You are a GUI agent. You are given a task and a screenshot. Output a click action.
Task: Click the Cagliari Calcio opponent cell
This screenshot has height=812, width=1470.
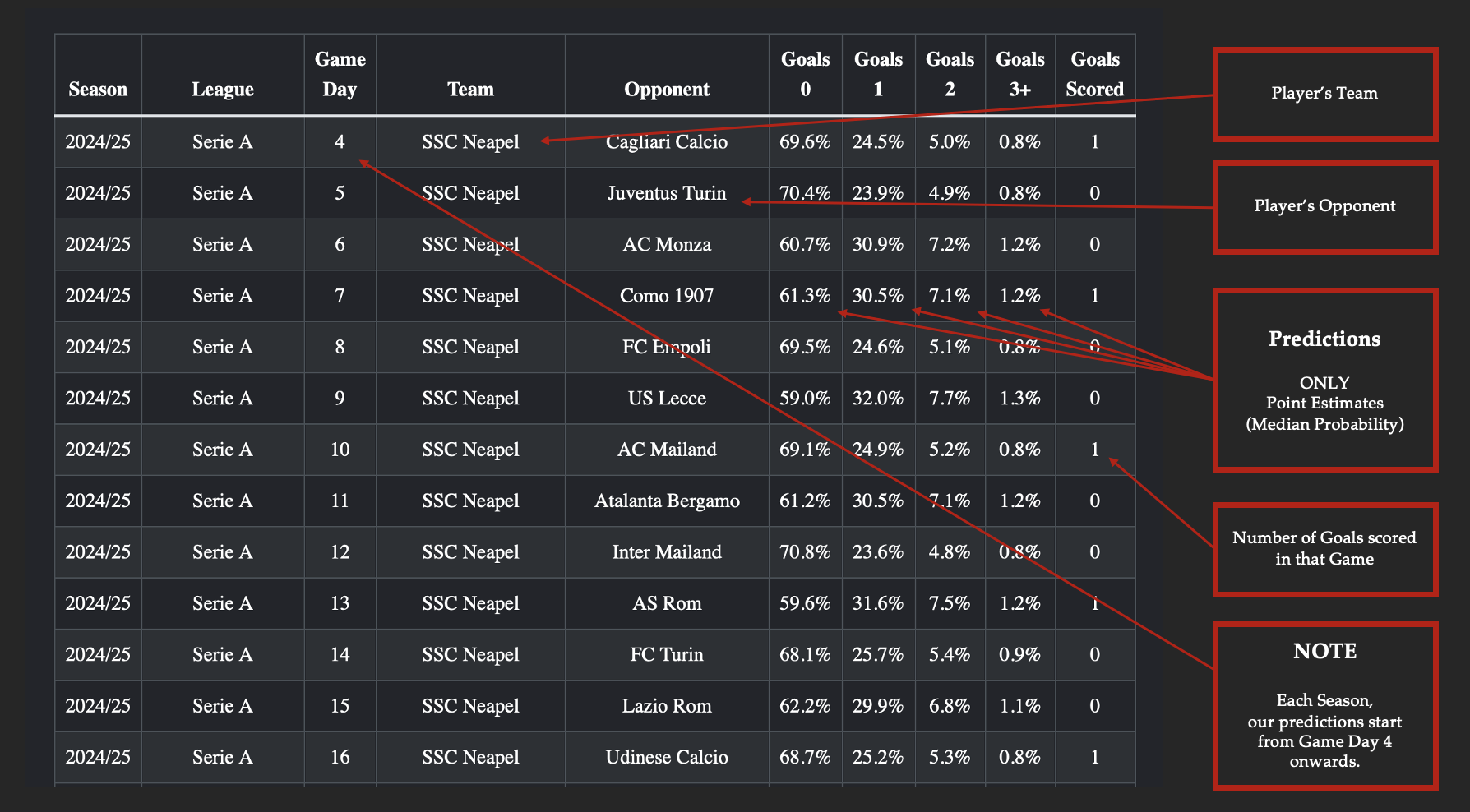(x=666, y=142)
